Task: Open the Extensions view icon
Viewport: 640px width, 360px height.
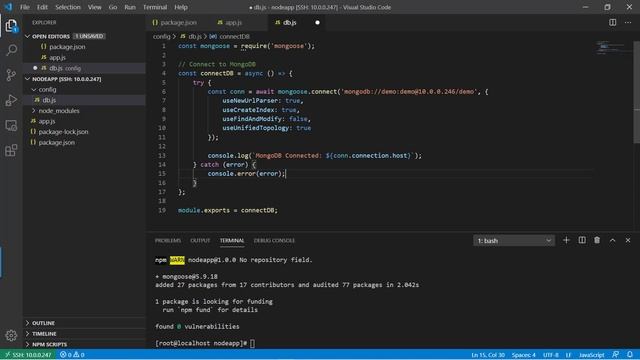Action: pos(11,151)
